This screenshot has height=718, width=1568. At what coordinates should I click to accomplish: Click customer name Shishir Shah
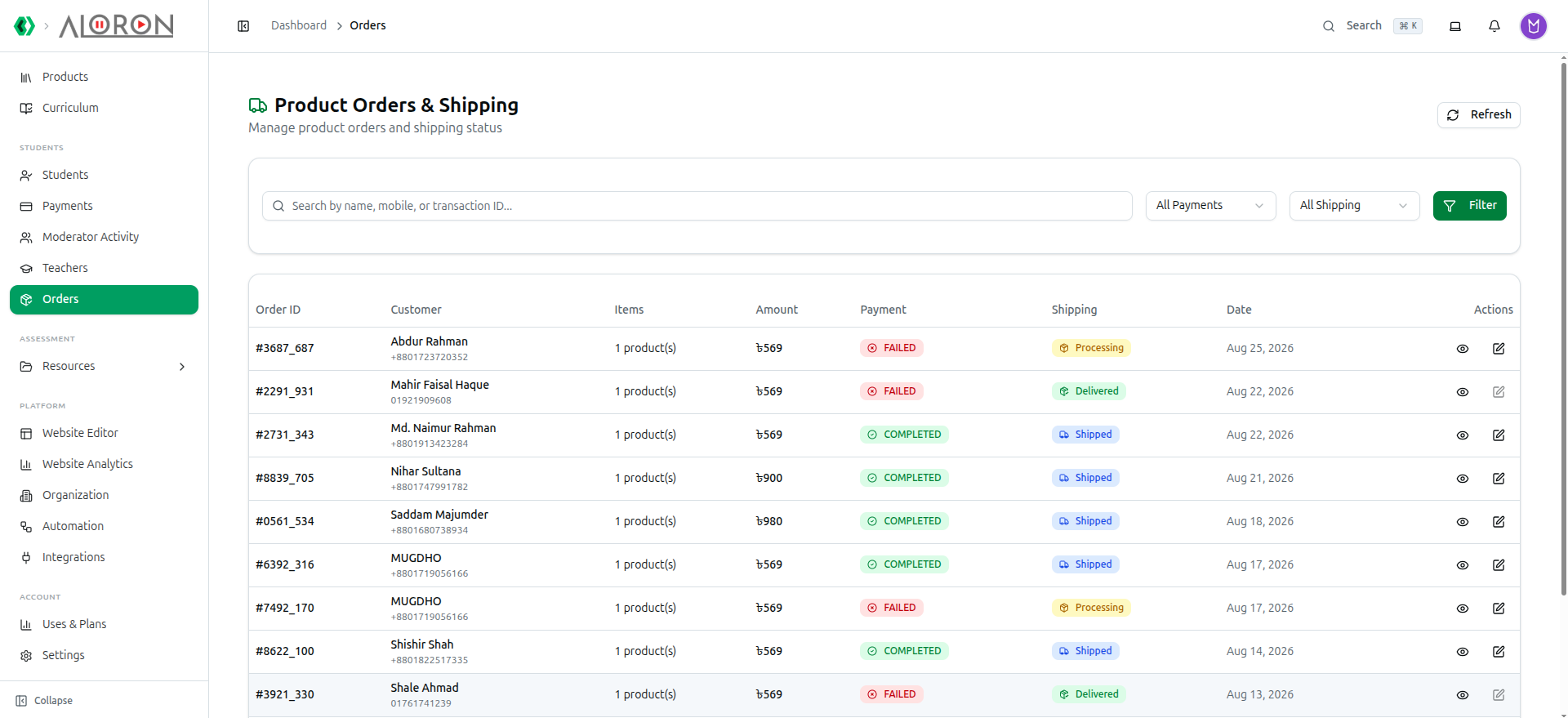421,645
